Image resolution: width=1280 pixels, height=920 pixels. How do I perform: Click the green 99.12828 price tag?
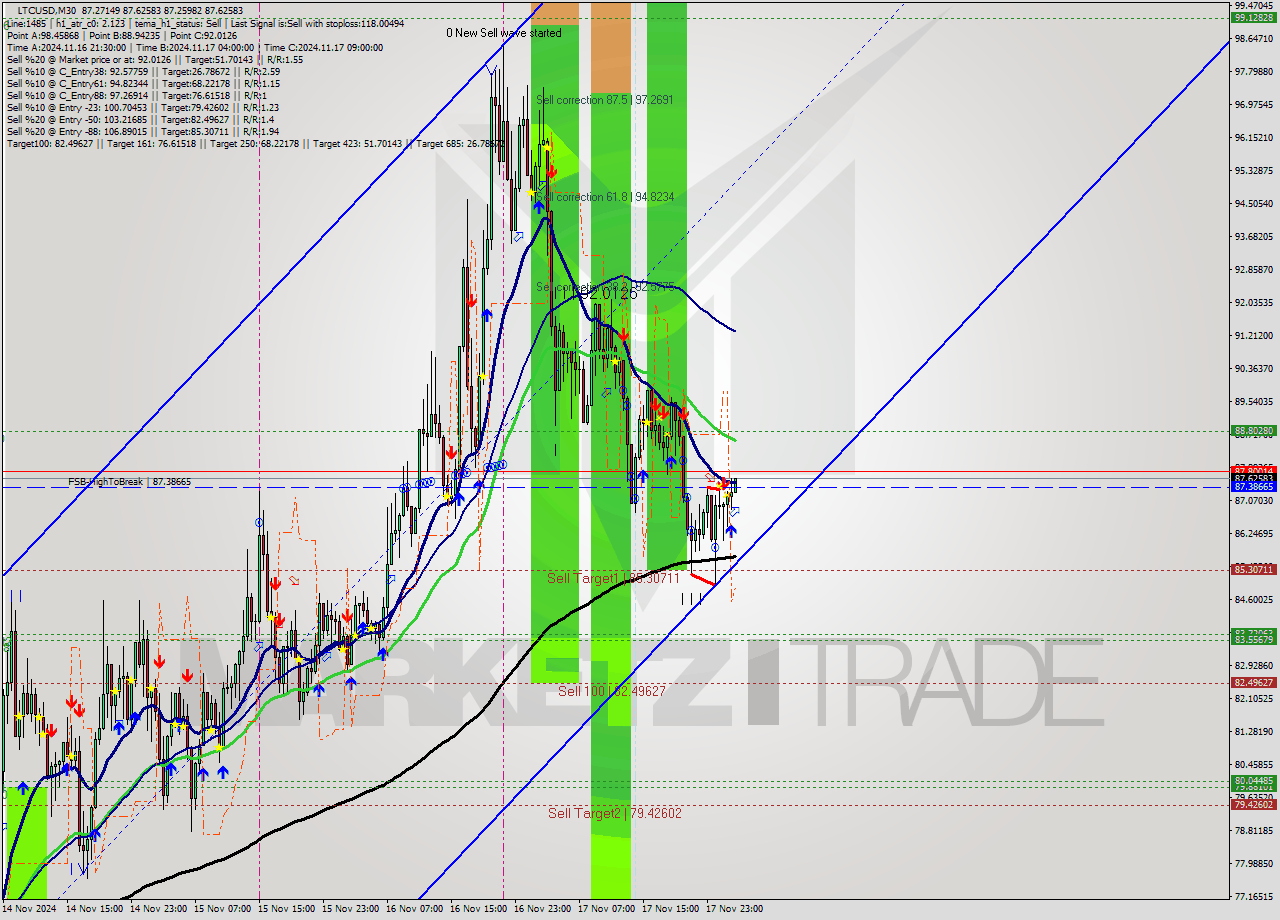point(1254,17)
